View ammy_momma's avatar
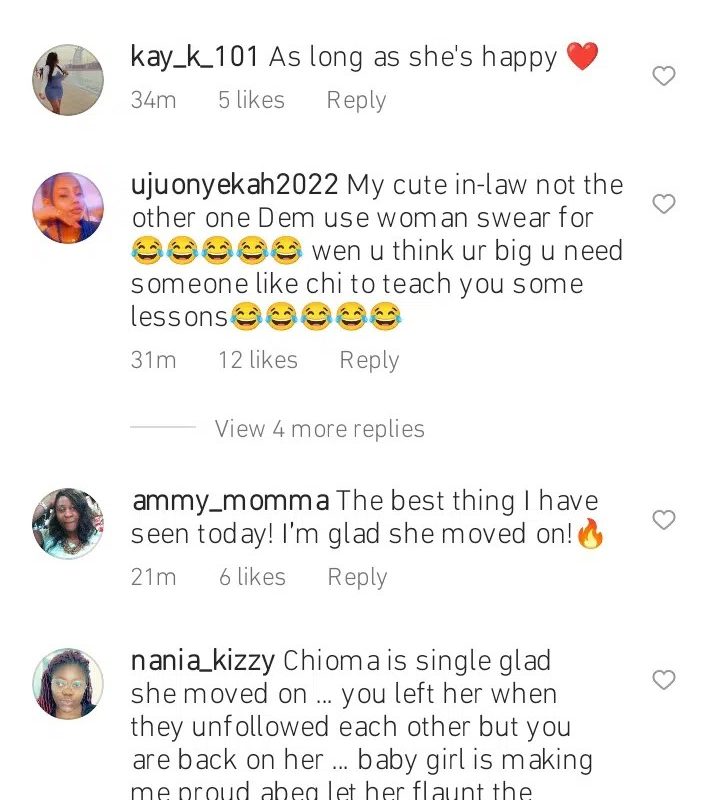This screenshot has height=800, width=720. click(x=68, y=523)
